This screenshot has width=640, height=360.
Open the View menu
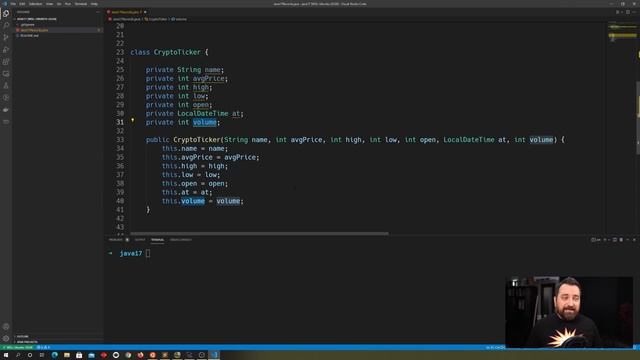click(x=49, y=4)
